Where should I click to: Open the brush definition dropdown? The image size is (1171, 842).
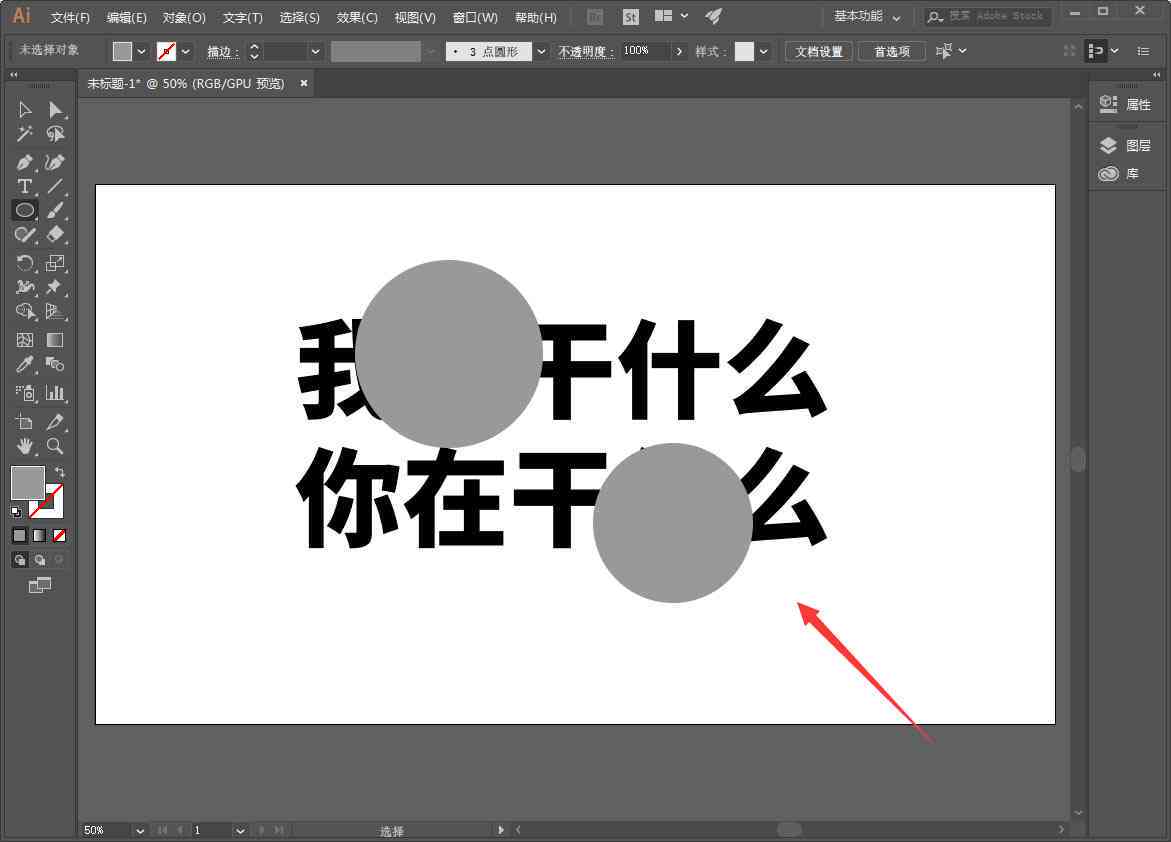tap(541, 52)
